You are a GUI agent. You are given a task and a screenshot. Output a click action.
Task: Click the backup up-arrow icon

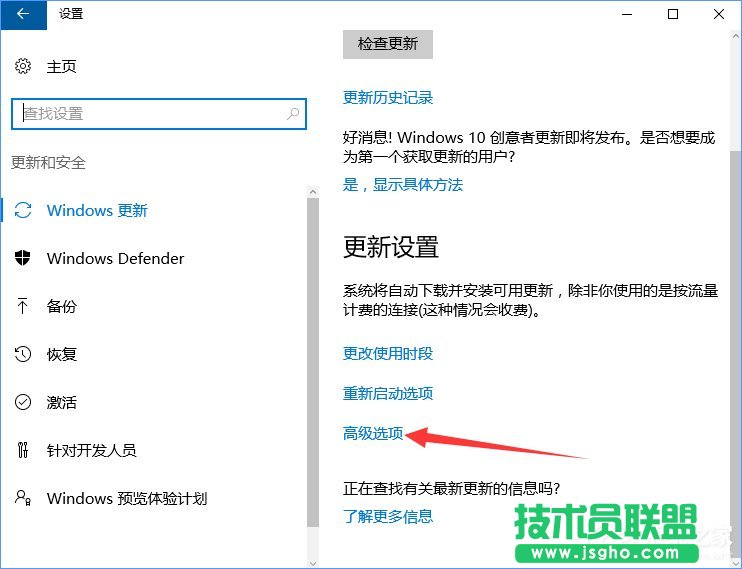coord(22,306)
